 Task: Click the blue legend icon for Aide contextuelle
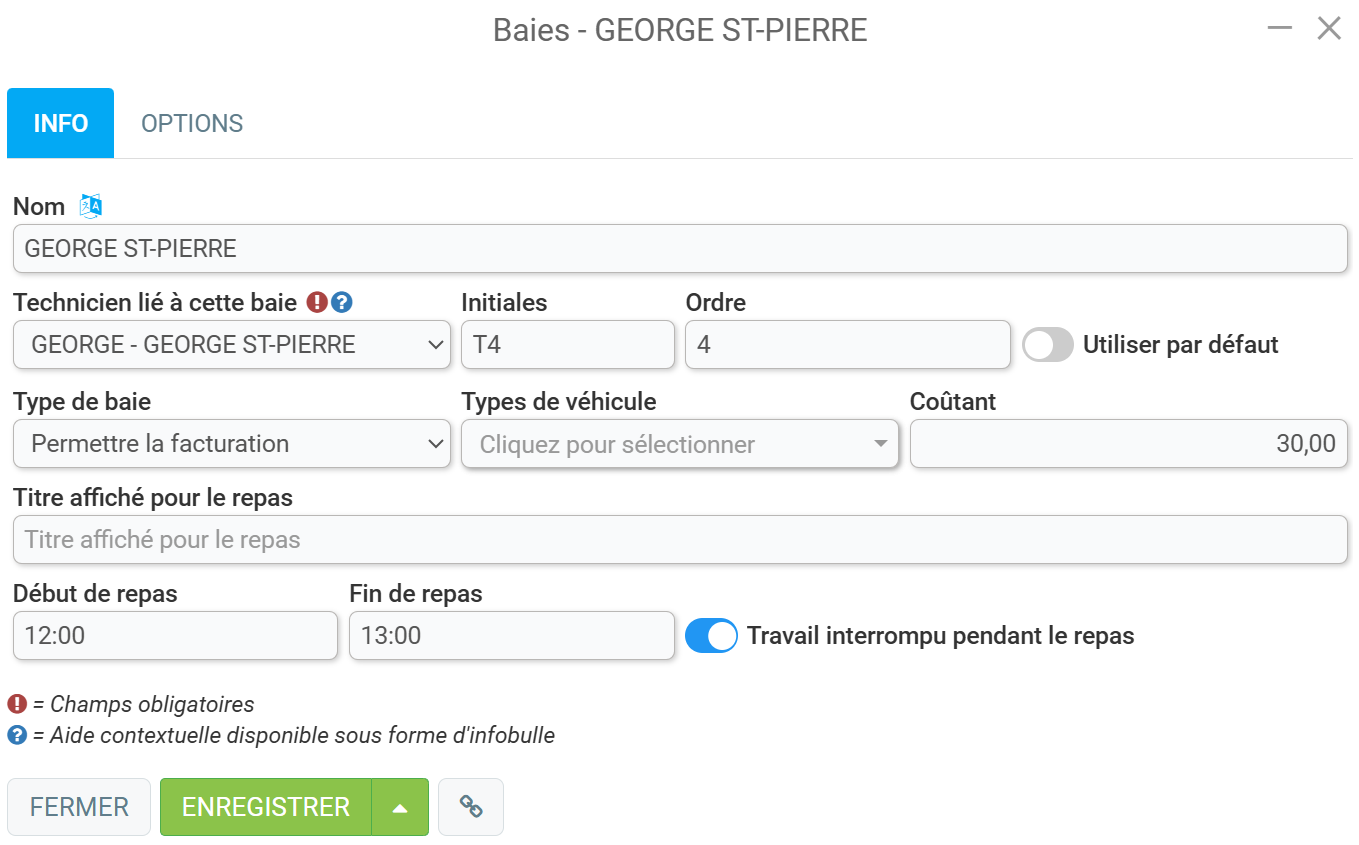17,736
